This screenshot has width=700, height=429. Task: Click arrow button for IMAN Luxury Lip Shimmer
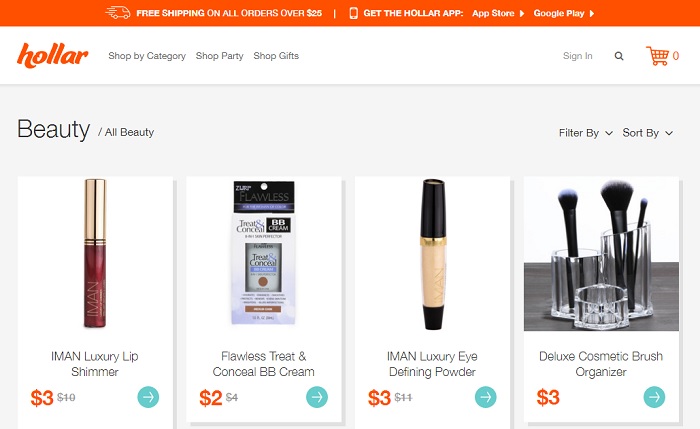tap(148, 397)
